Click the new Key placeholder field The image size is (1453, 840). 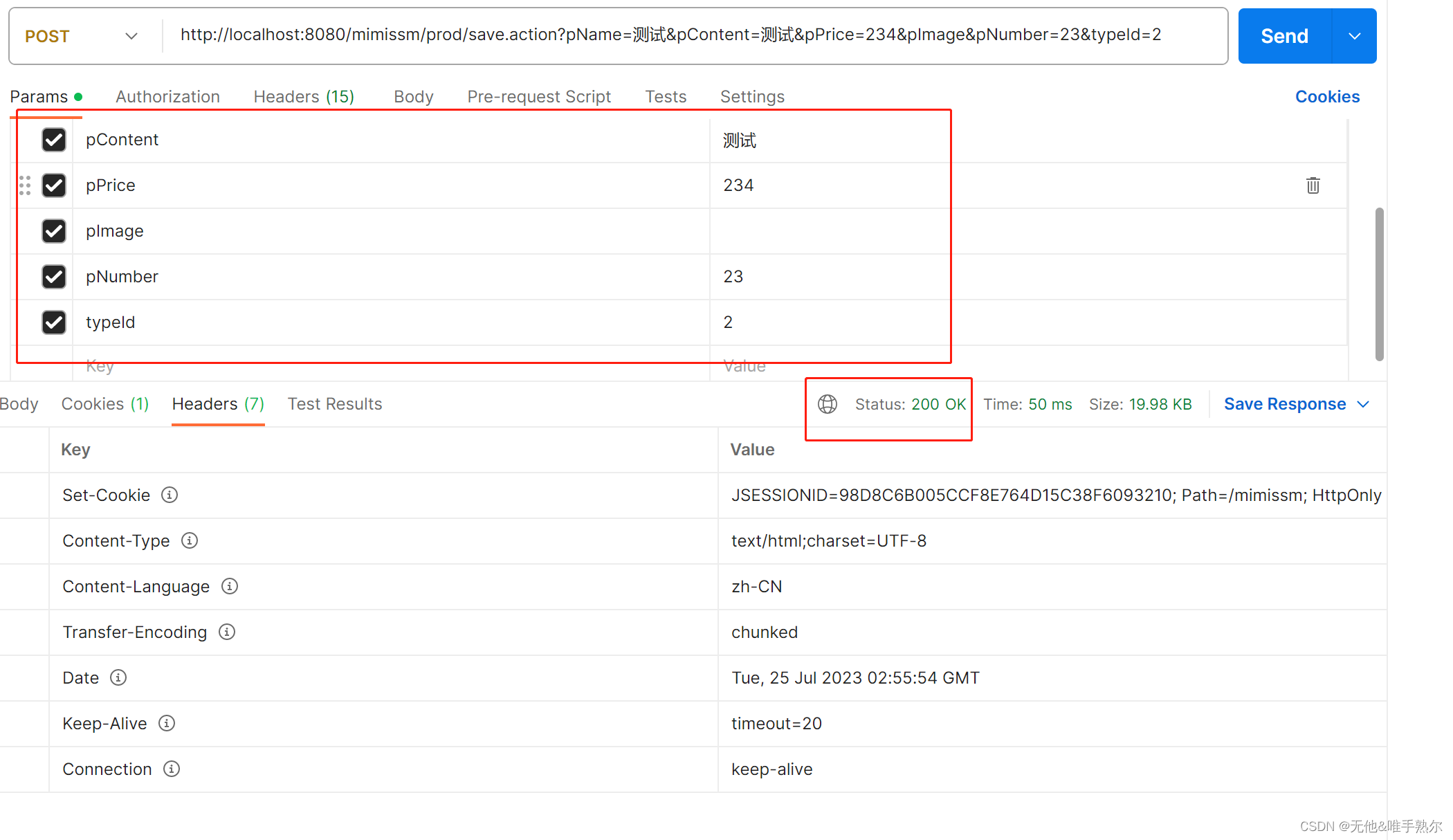coord(391,365)
